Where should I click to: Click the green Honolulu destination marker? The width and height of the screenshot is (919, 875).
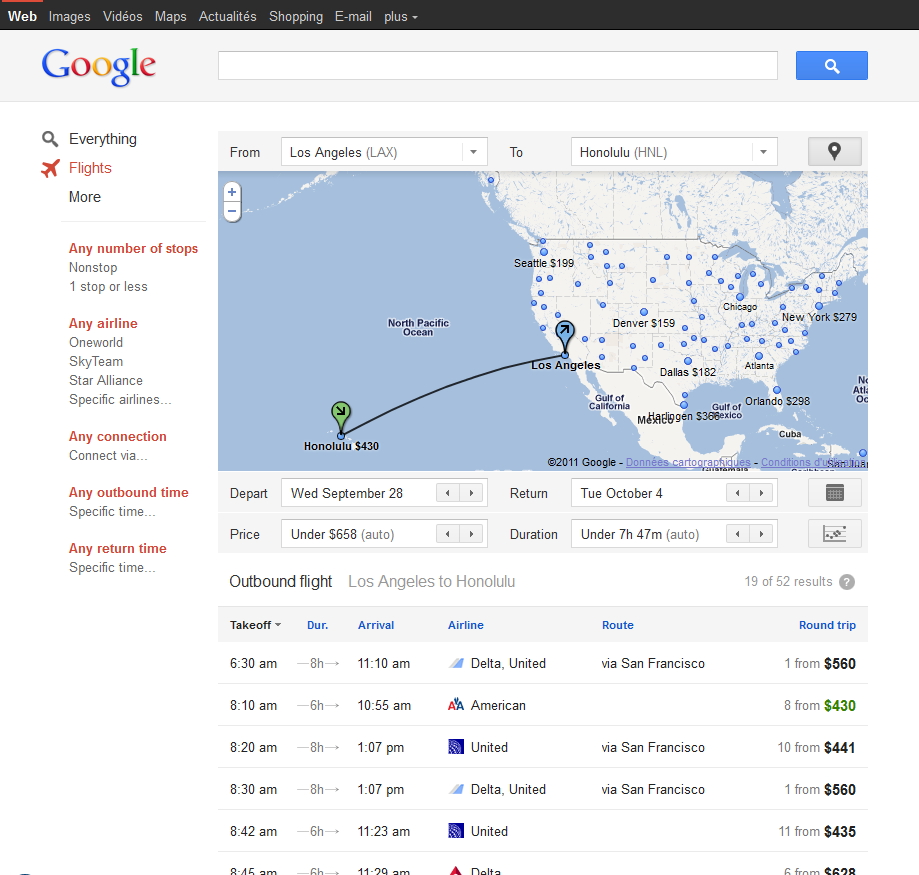[x=341, y=416]
